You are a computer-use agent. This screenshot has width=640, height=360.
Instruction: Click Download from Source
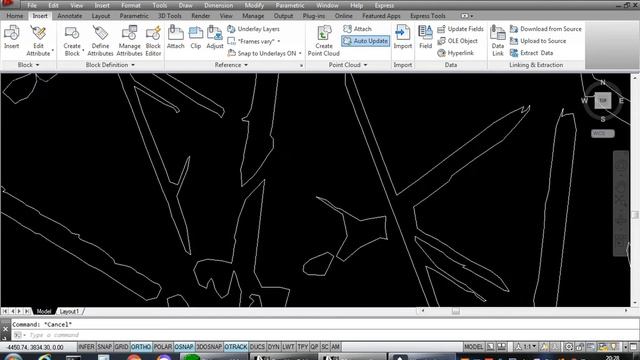pos(546,29)
